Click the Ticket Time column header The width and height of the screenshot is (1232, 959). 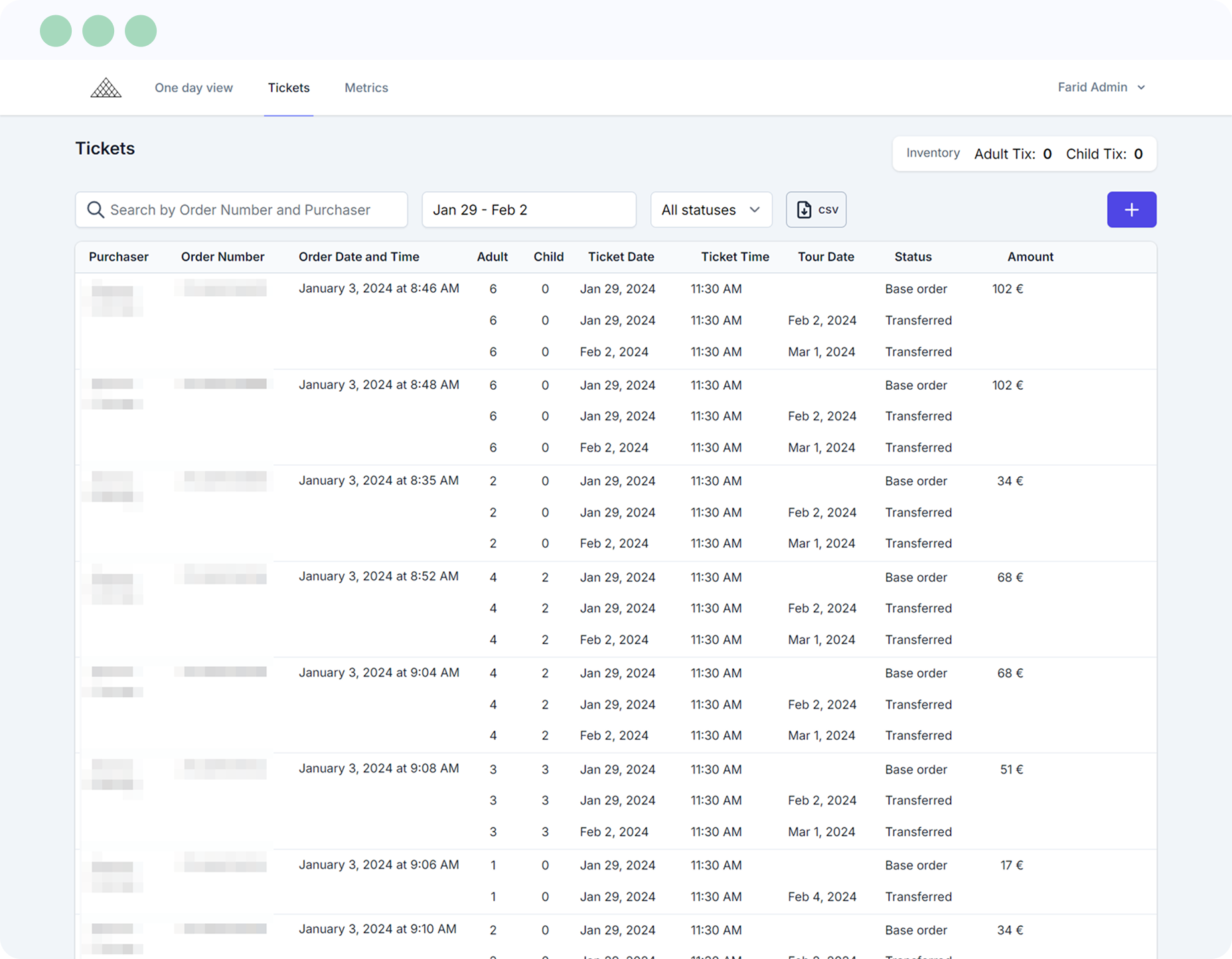[x=735, y=257]
